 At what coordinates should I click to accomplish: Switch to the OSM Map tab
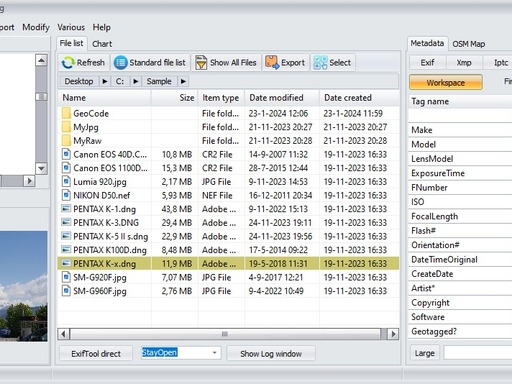[x=469, y=44]
